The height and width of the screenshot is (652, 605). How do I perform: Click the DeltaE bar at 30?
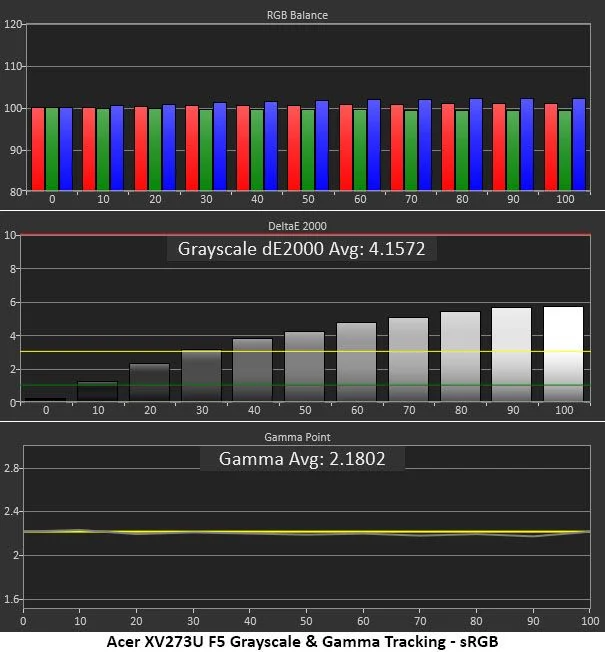[202, 376]
